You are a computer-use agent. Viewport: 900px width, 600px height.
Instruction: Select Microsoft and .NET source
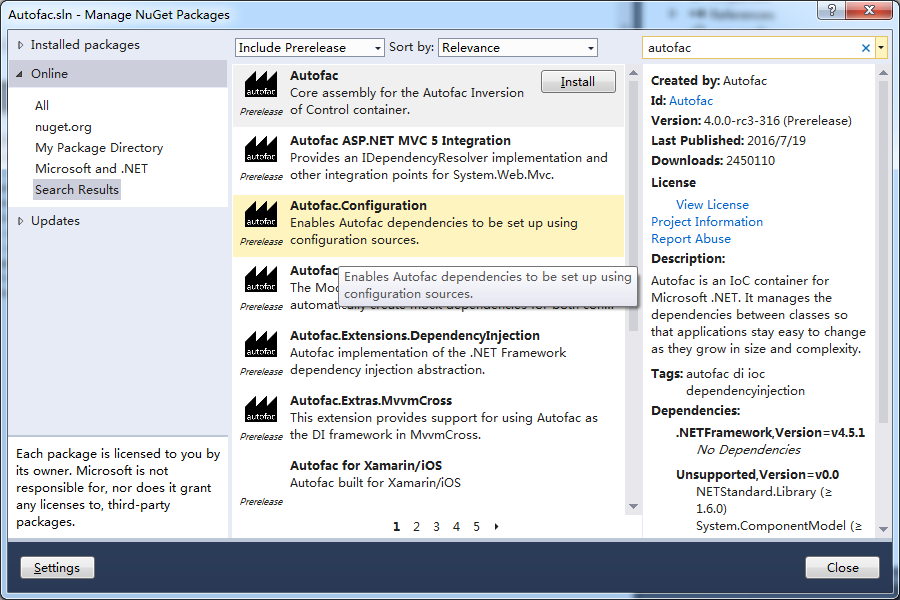point(91,169)
